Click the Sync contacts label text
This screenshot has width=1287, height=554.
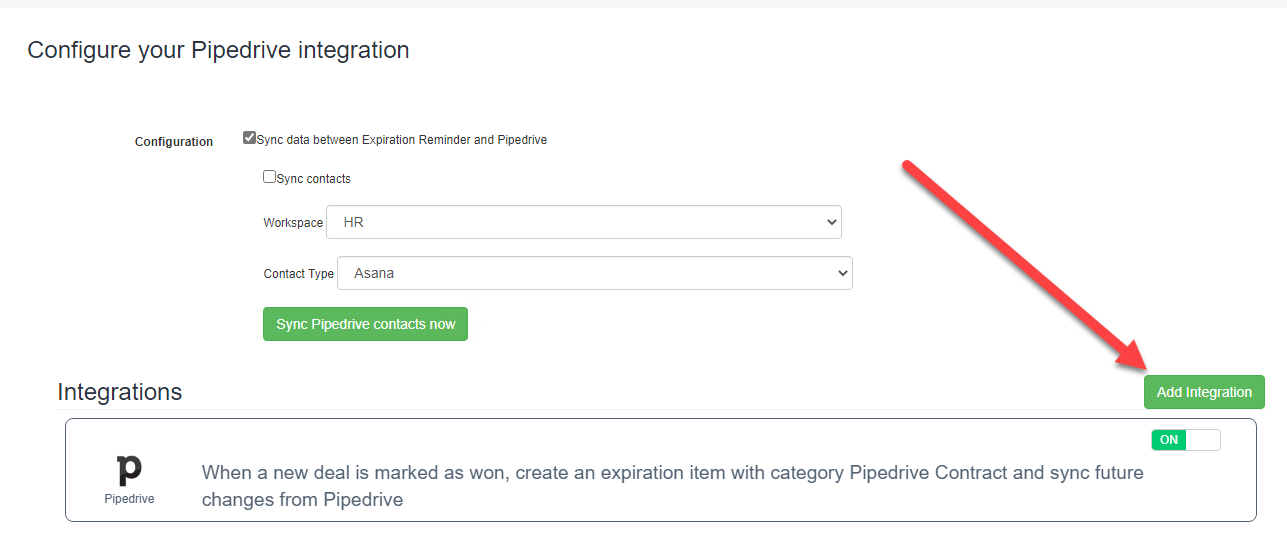coord(314,179)
